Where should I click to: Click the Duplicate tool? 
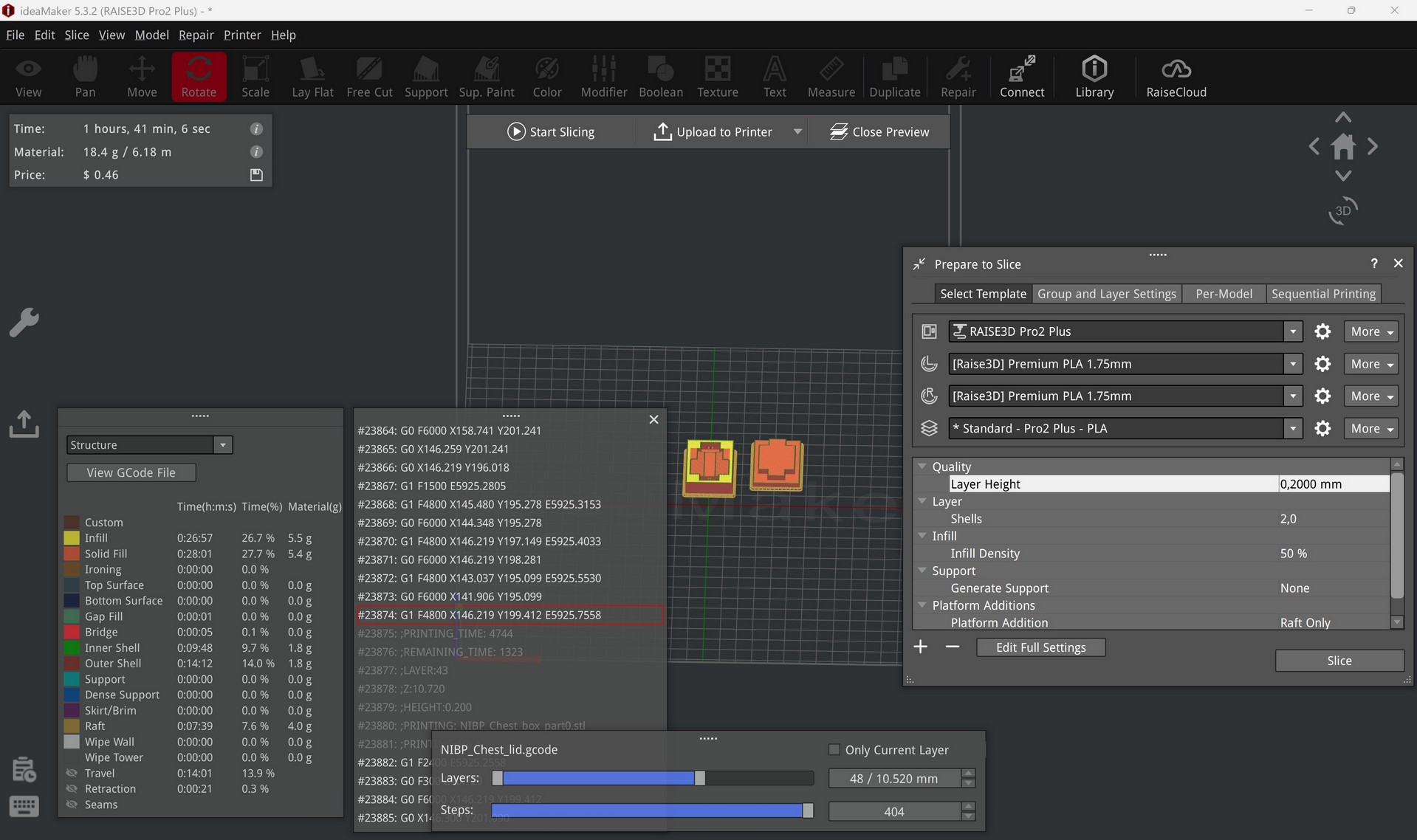click(x=895, y=77)
